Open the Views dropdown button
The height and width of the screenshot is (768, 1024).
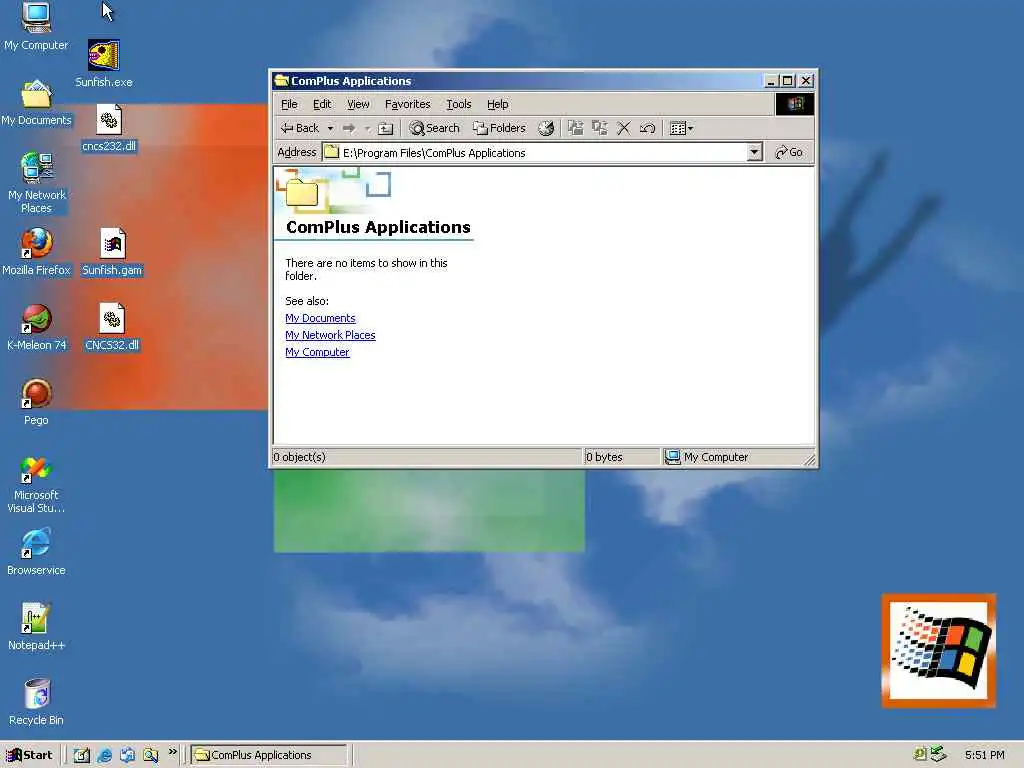tap(681, 128)
